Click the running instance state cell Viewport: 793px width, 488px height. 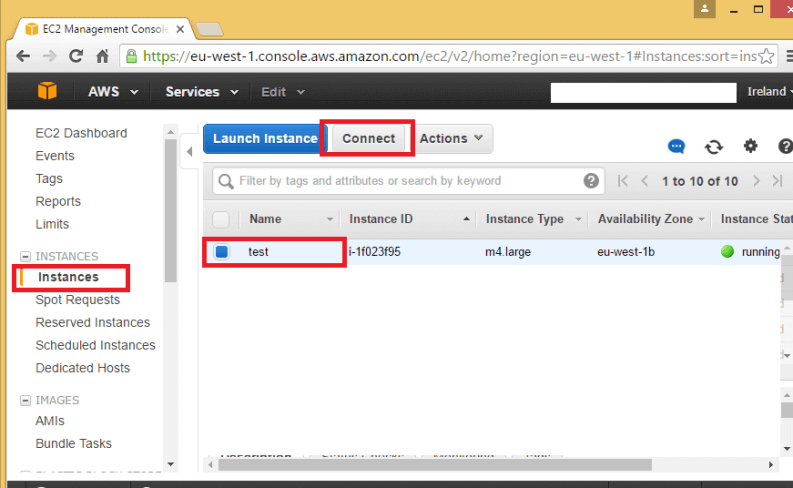pyautogui.click(x=751, y=252)
